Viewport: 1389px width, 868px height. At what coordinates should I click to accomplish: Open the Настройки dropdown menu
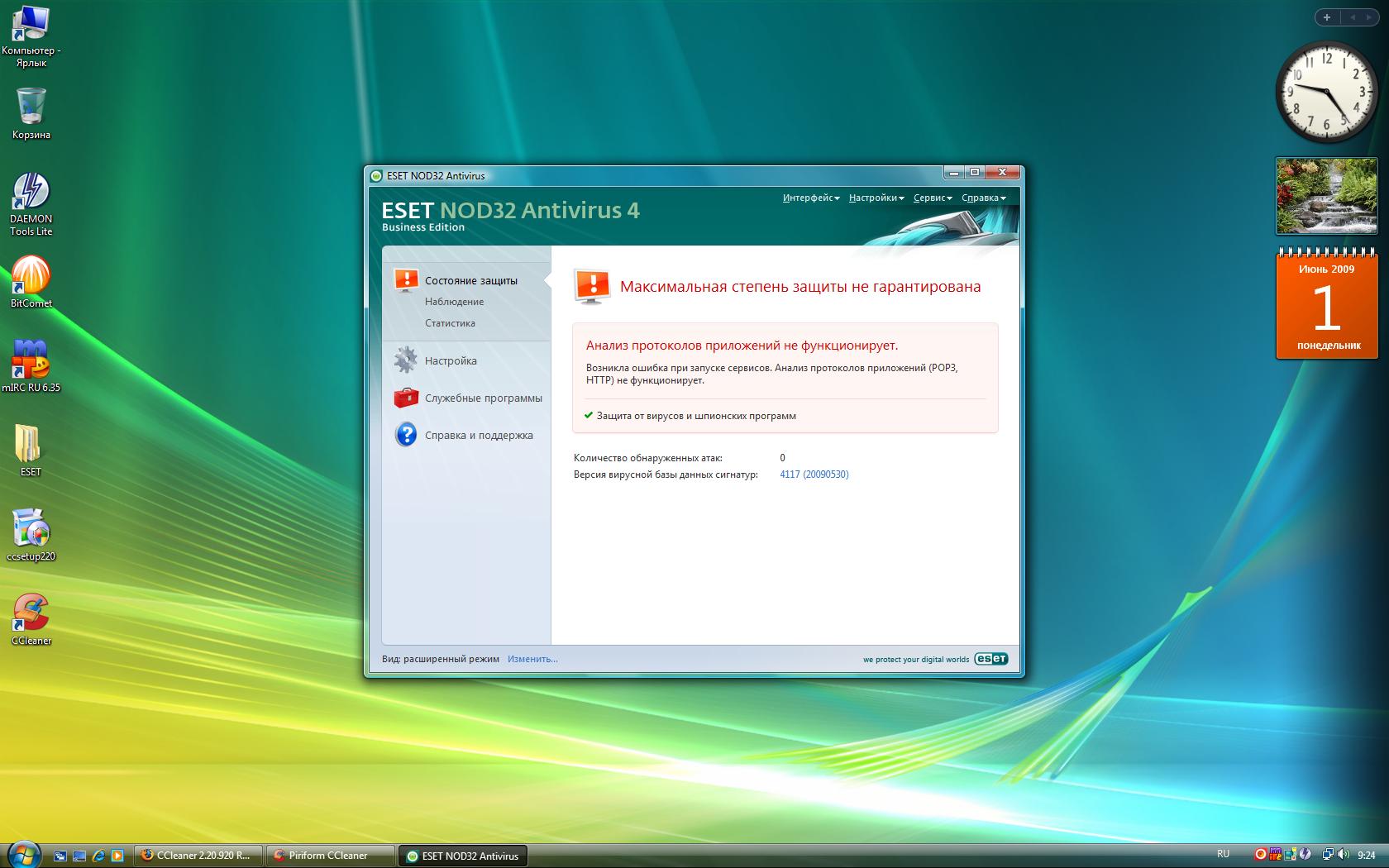tap(876, 198)
